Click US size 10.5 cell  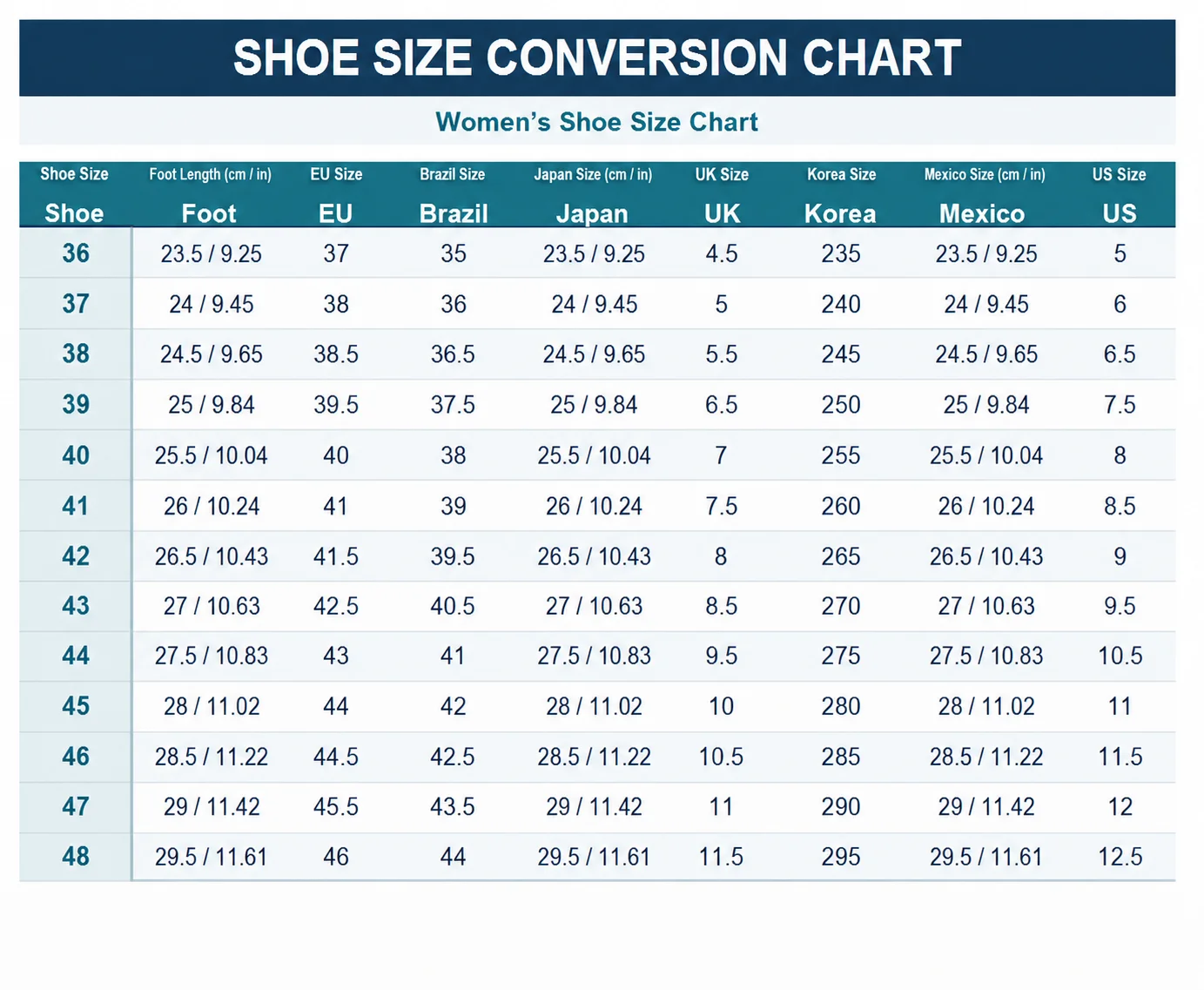(1120, 656)
